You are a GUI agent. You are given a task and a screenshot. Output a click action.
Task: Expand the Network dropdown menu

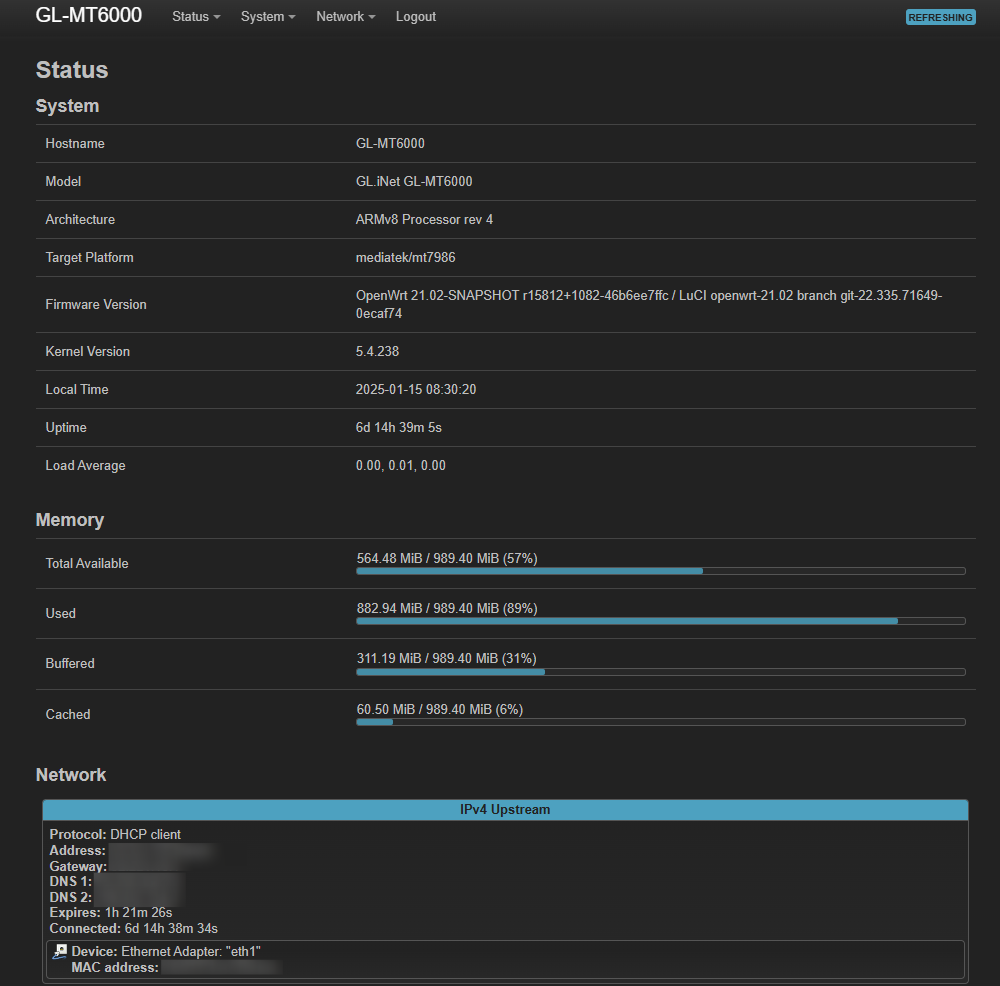point(346,17)
